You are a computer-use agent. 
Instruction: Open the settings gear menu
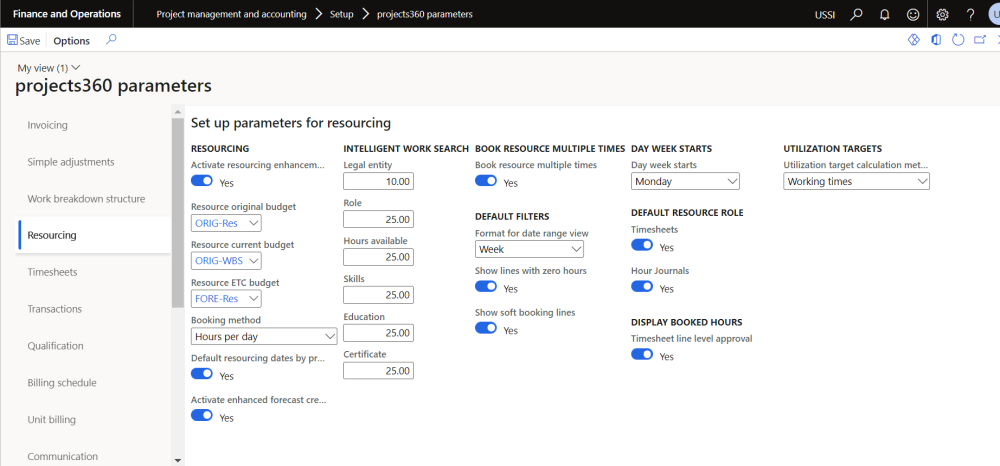(941, 14)
